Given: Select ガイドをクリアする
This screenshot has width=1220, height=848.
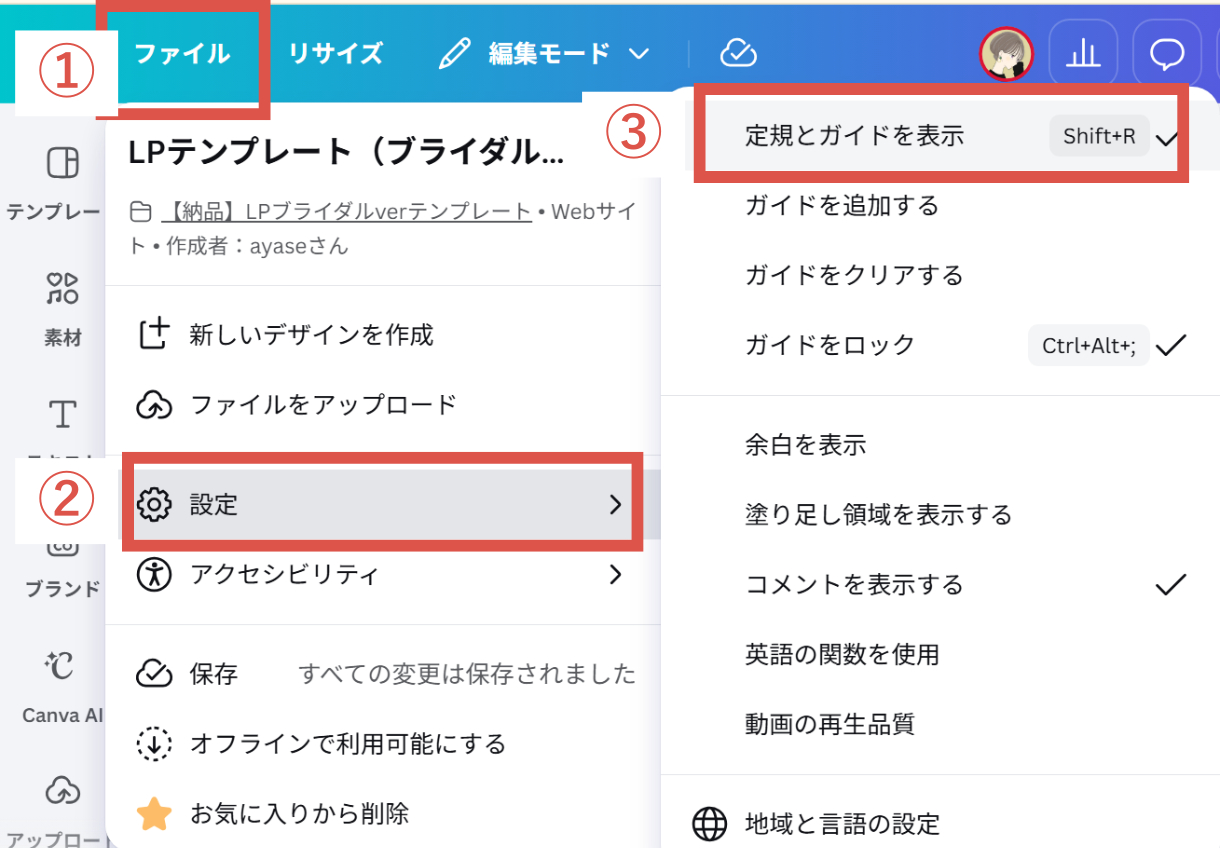Looking at the screenshot, I should tap(940, 275).
